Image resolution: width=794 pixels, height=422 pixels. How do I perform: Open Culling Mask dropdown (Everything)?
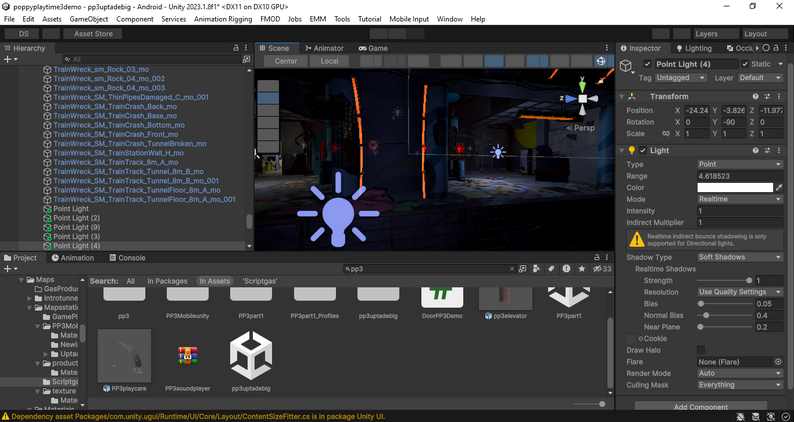[x=740, y=385]
